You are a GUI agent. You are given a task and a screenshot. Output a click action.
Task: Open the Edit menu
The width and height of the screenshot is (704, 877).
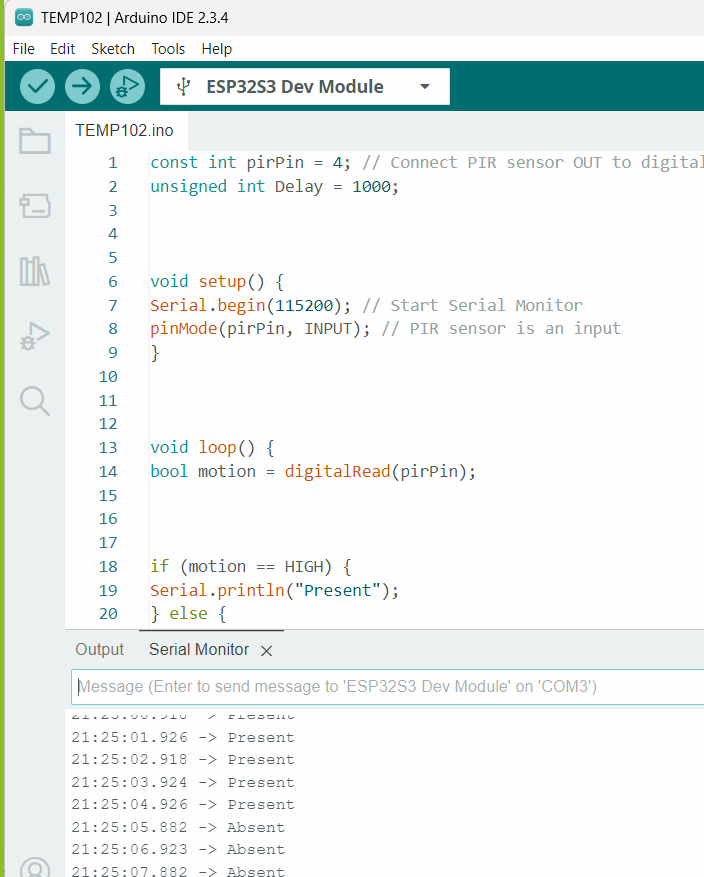click(x=62, y=49)
